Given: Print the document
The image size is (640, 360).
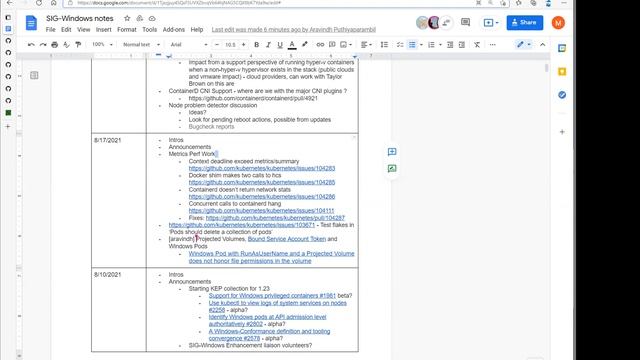Looking at the screenshot, I should coord(55,44).
